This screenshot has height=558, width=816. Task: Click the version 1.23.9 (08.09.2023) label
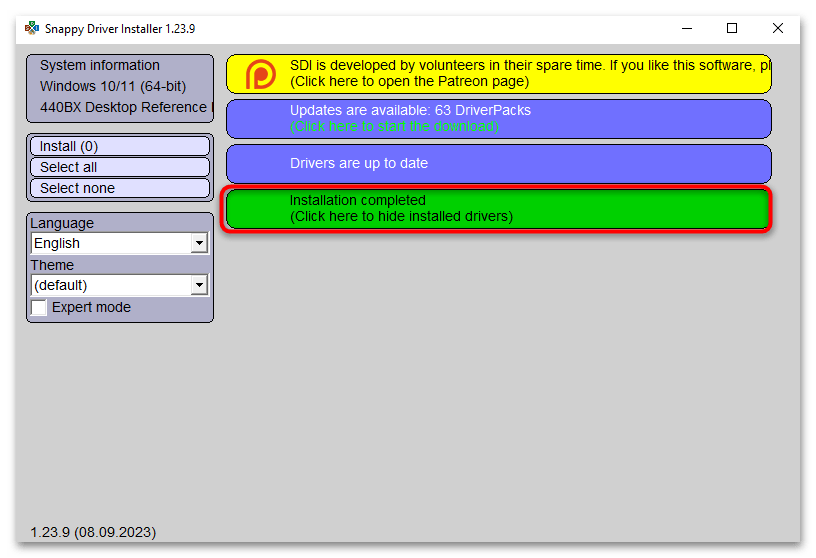pyautogui.click(x=93, y=532)
